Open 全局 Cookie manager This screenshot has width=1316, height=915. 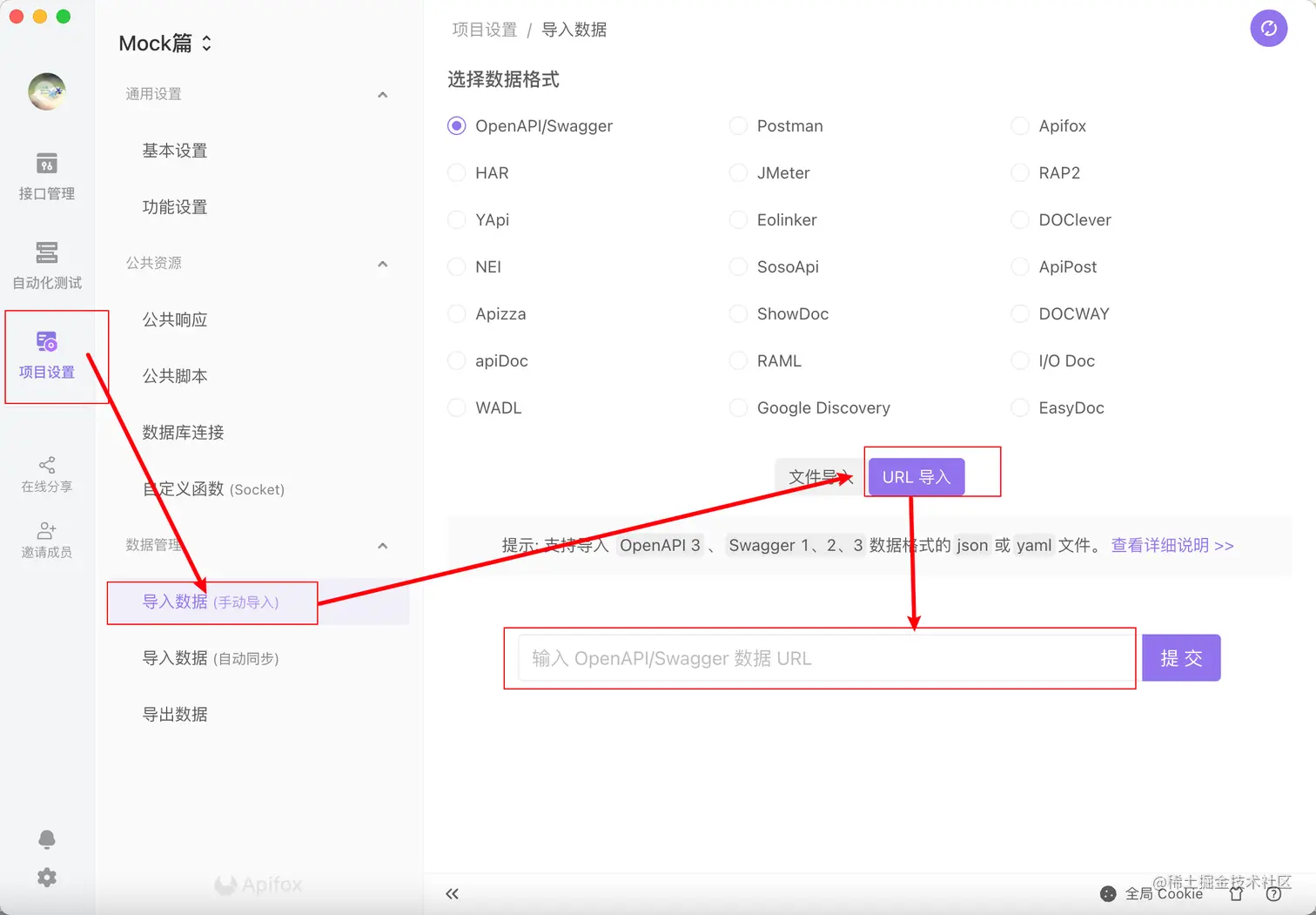click(x=1151, y=894)
